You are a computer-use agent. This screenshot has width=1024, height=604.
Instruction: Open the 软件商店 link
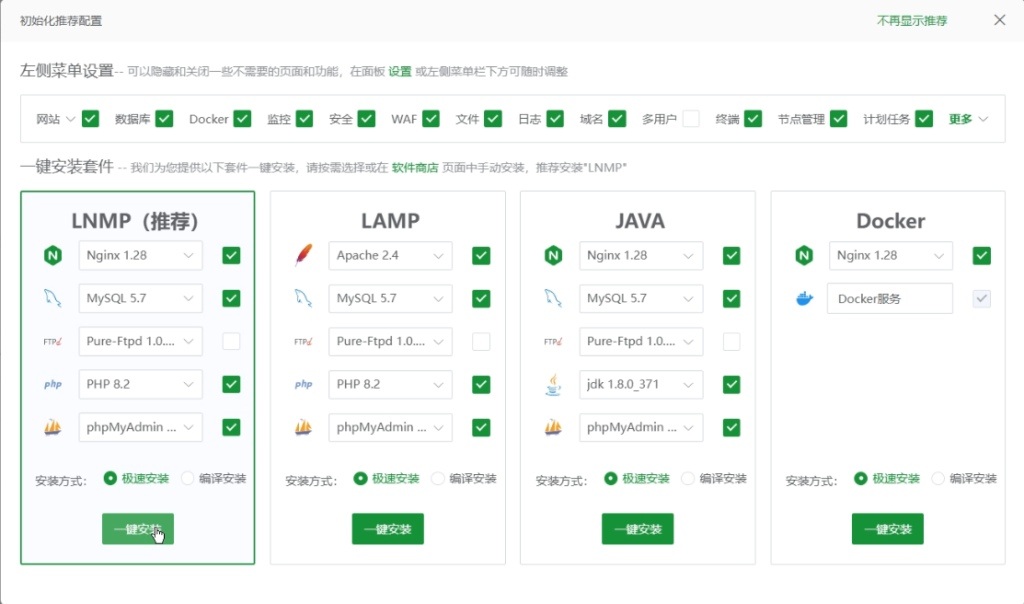click(x=414, y=168)
